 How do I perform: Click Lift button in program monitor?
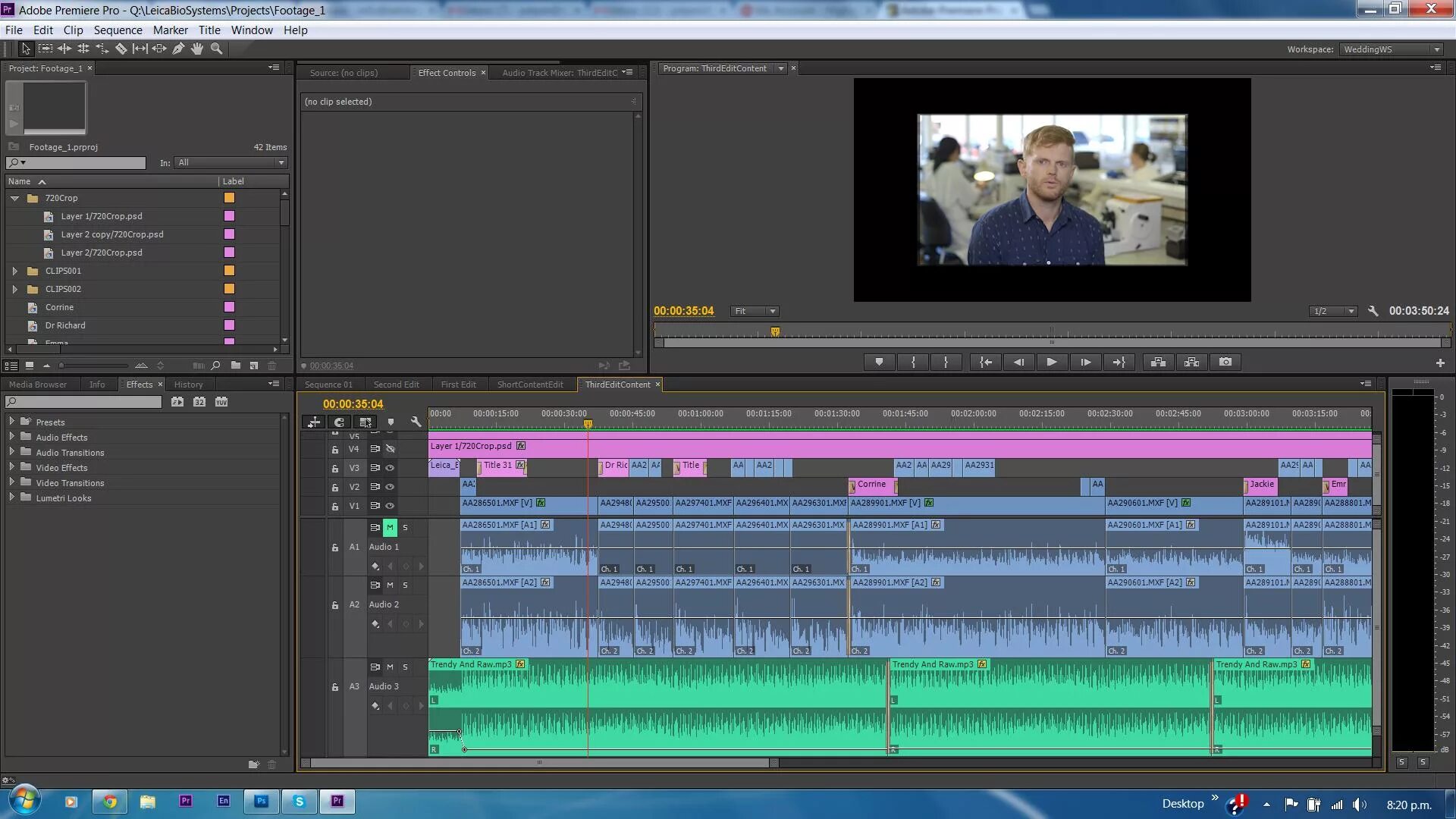click(1158, 362)
